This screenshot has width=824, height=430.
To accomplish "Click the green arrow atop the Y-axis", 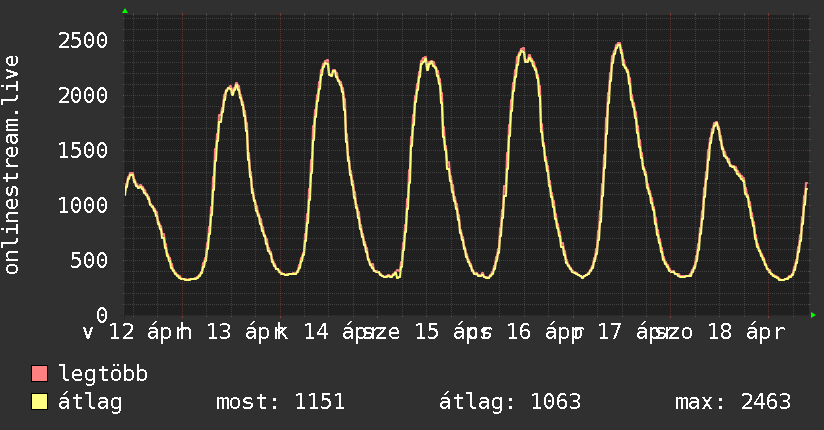I will 125,11.
